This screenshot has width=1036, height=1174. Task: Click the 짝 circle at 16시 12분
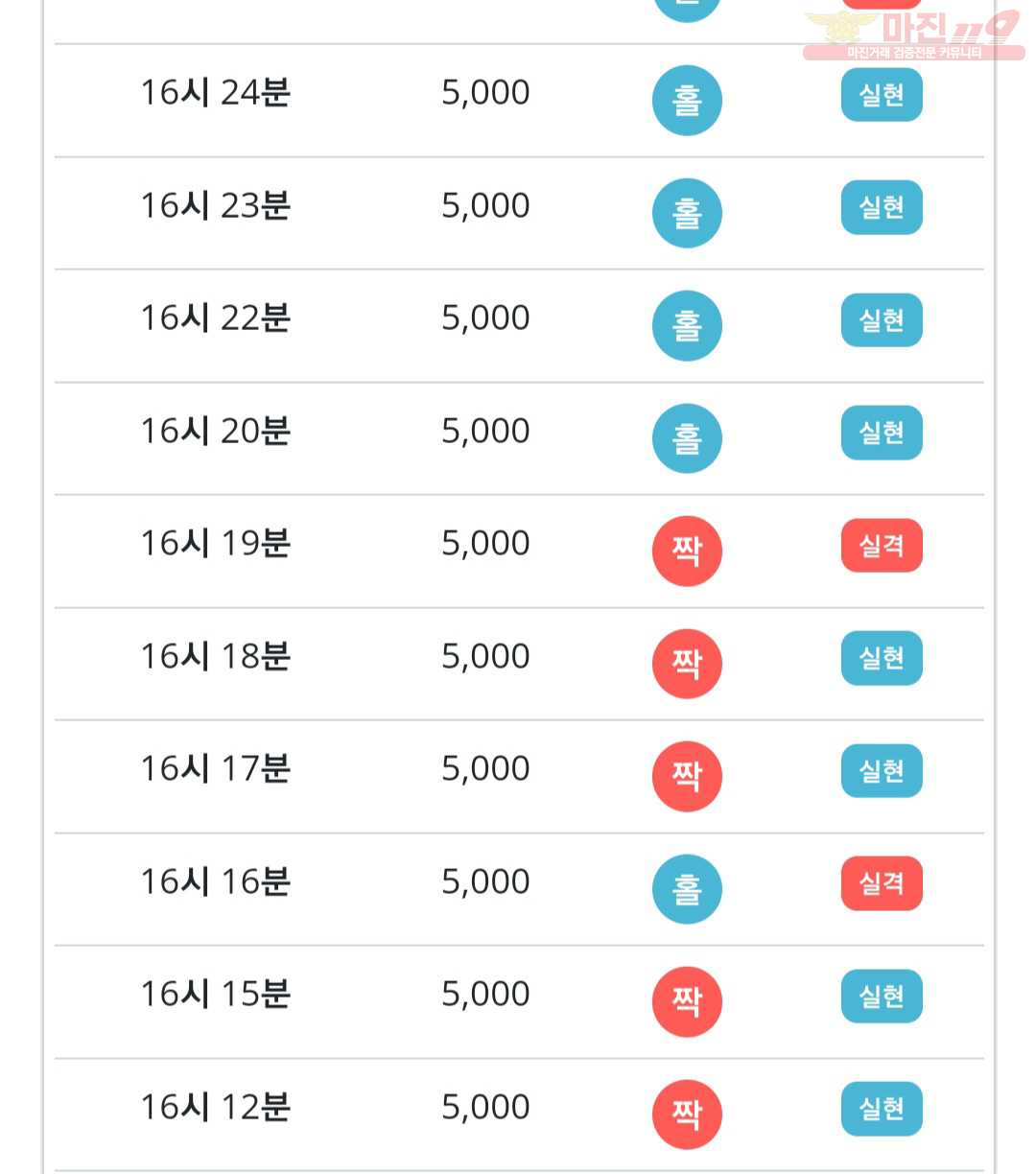687,1115
